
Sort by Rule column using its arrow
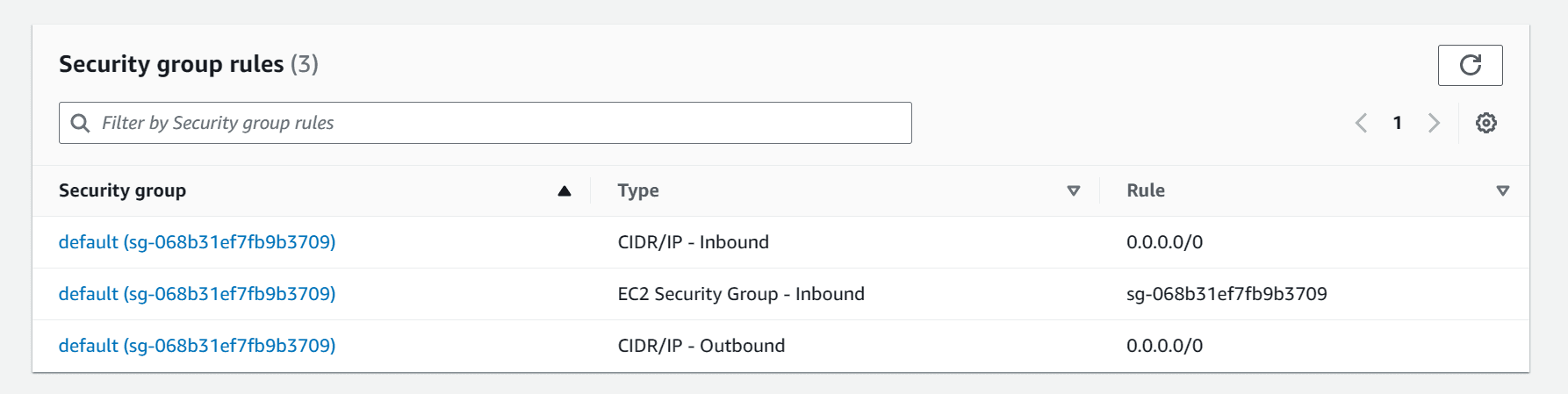click(x=1502, y=190)
